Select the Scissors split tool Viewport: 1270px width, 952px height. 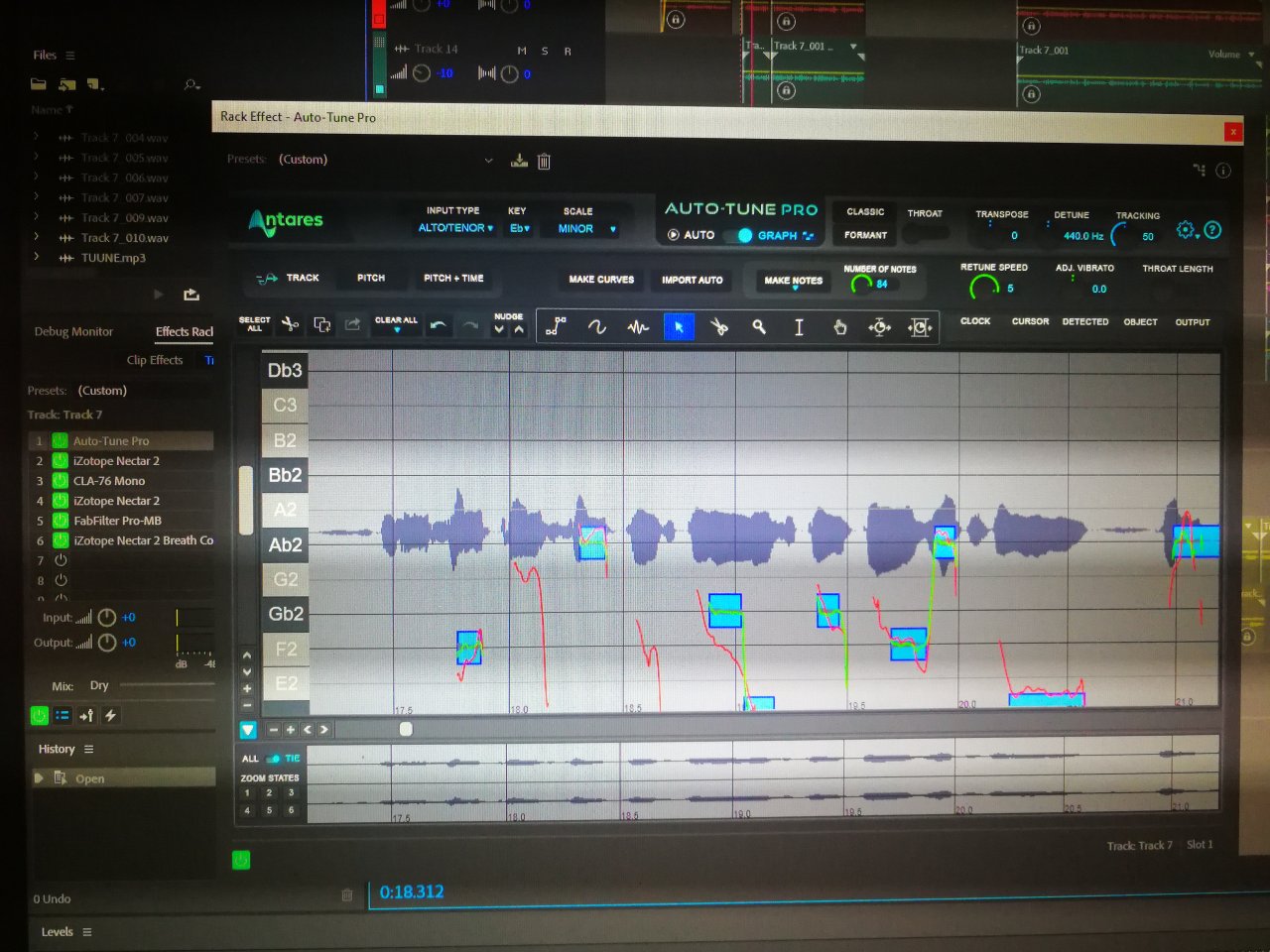coord(719,326)
